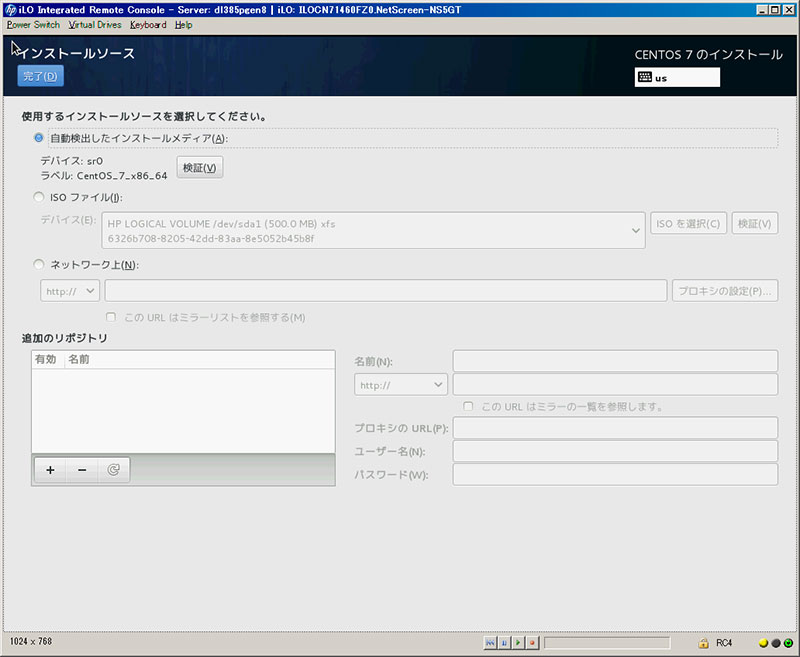Image resolution: width=800 pixels, height=657 pixels.
Task: Click the CENTOS 7 のインストール text
Action: (x=709, y=55)
